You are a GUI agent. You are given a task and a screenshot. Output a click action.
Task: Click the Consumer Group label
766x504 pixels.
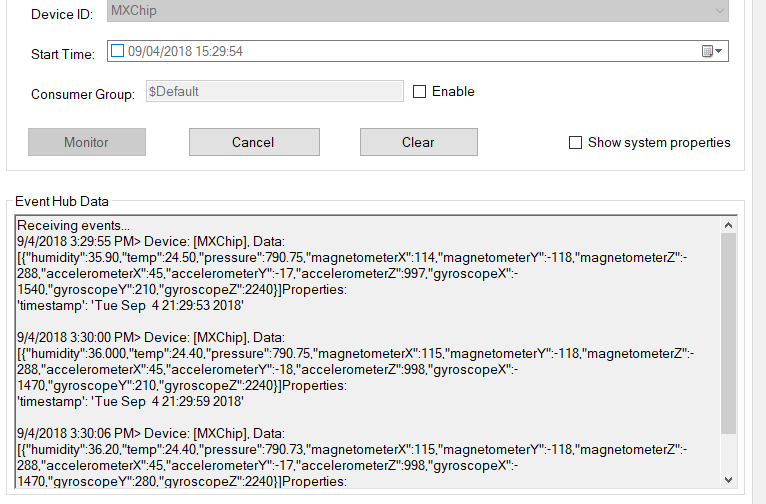point(83,94)
